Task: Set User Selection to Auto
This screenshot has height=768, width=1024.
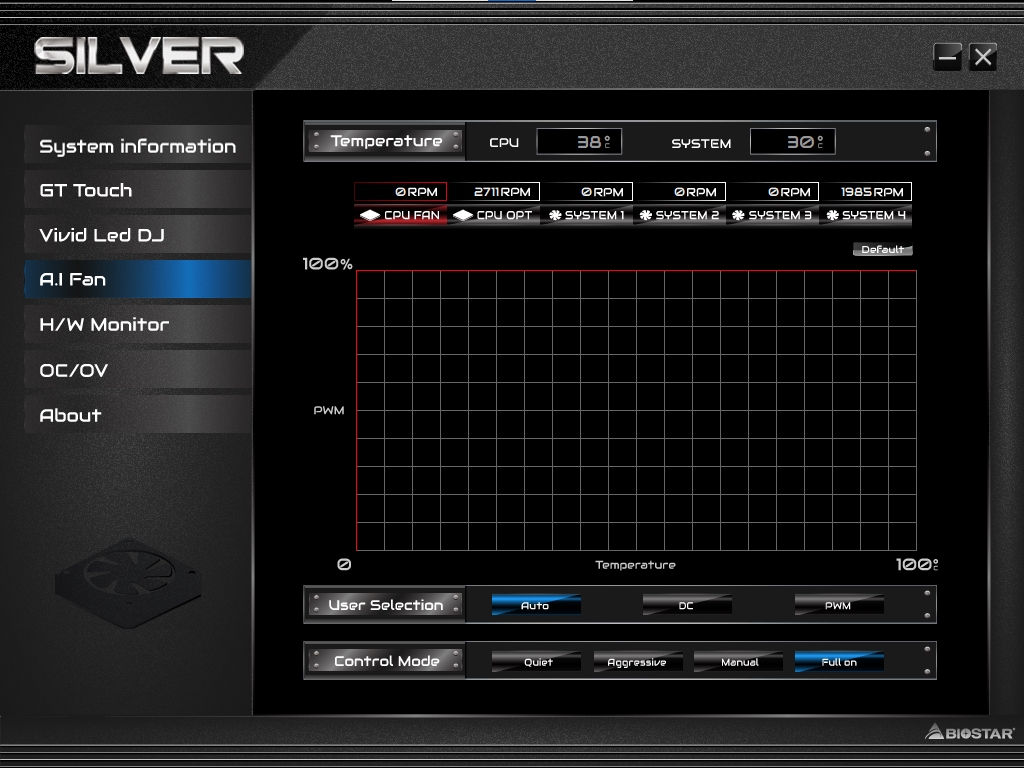Action: pos(536,605)
